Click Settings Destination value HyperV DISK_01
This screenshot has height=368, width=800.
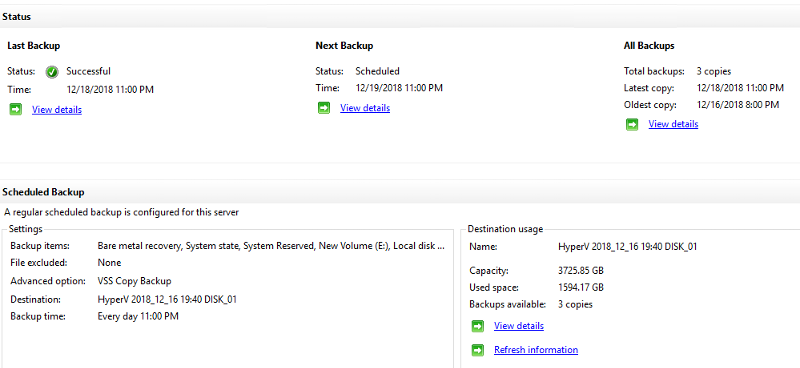[x=167, y=299]
